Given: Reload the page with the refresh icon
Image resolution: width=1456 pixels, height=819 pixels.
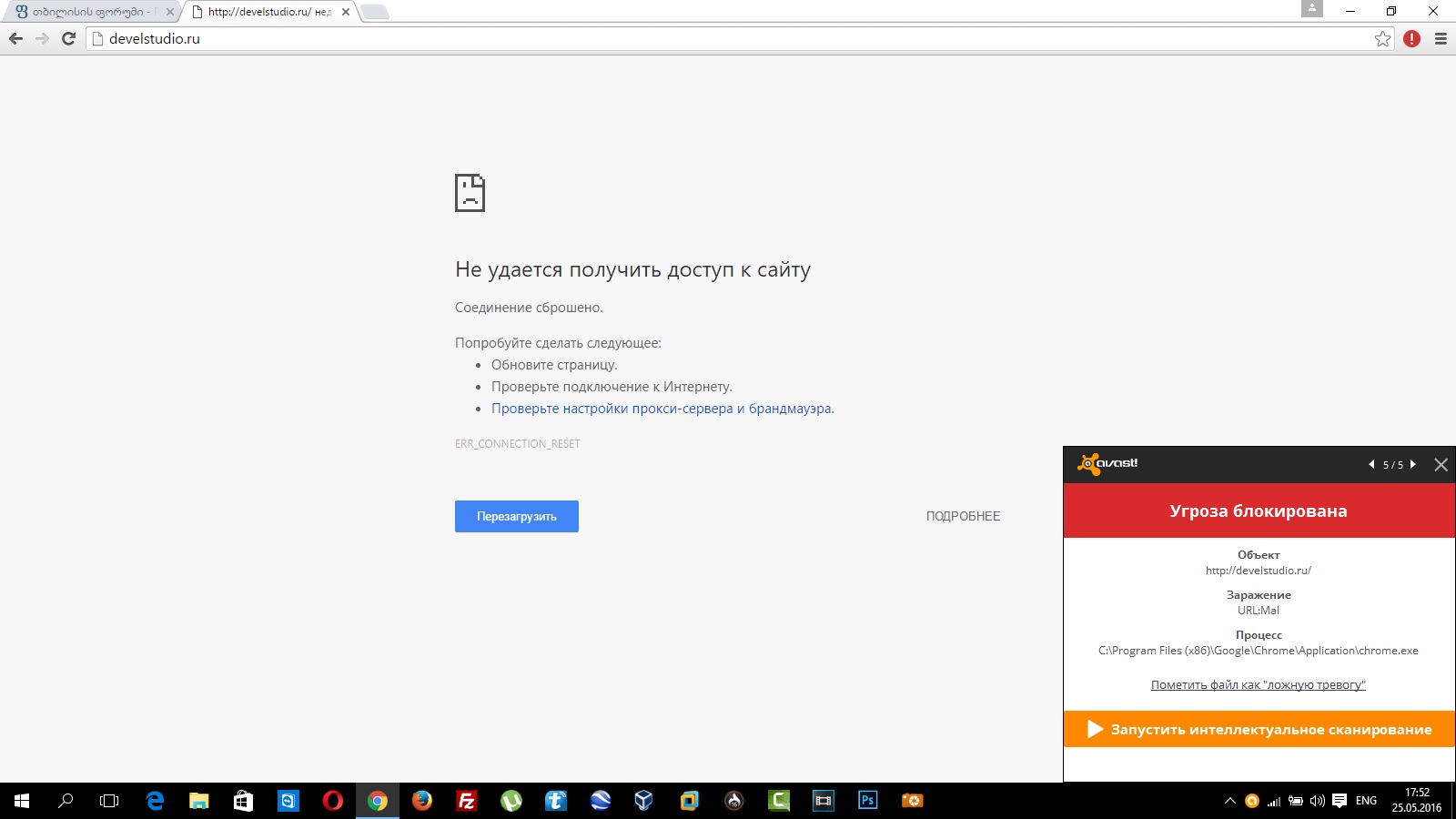Looking at the screenshot, I should click(x=68, y=38).
